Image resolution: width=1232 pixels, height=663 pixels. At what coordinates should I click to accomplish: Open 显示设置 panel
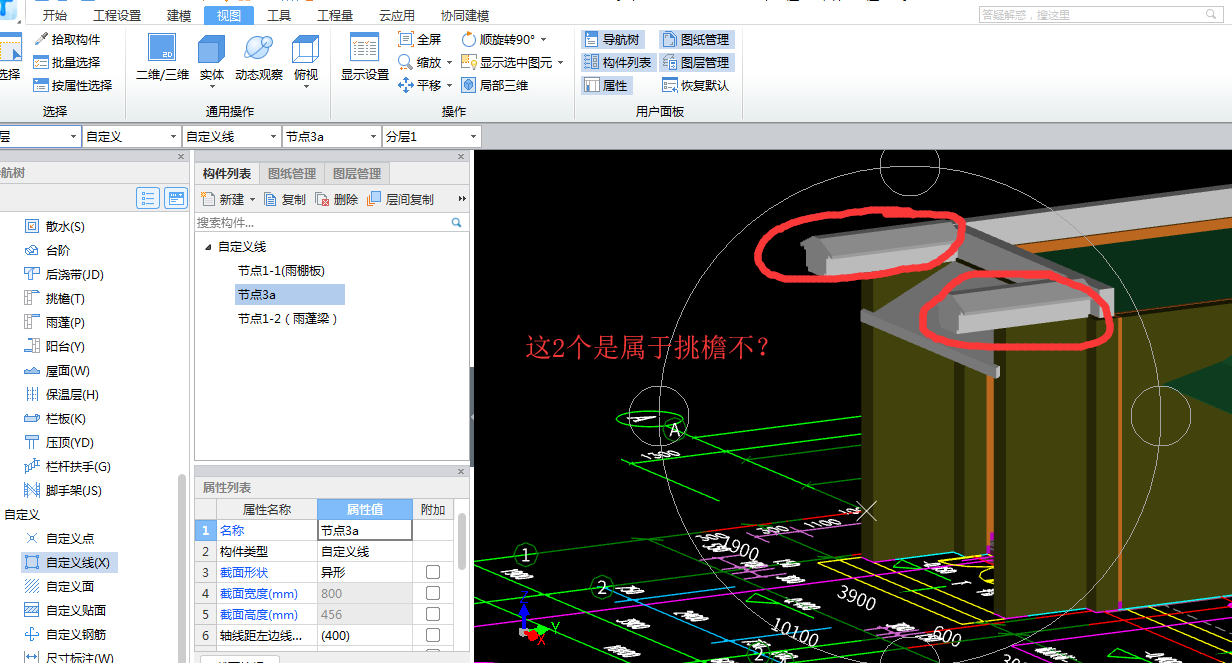365,57
